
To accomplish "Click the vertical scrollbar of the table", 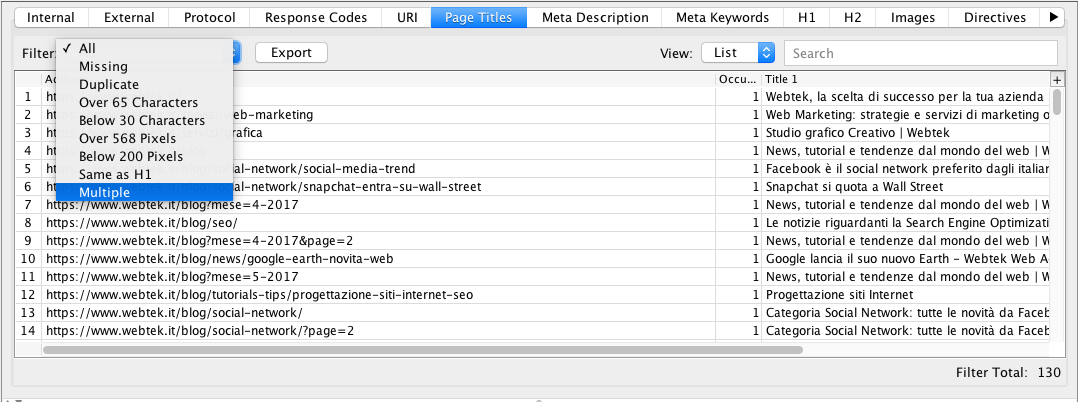I will 1057,102.
